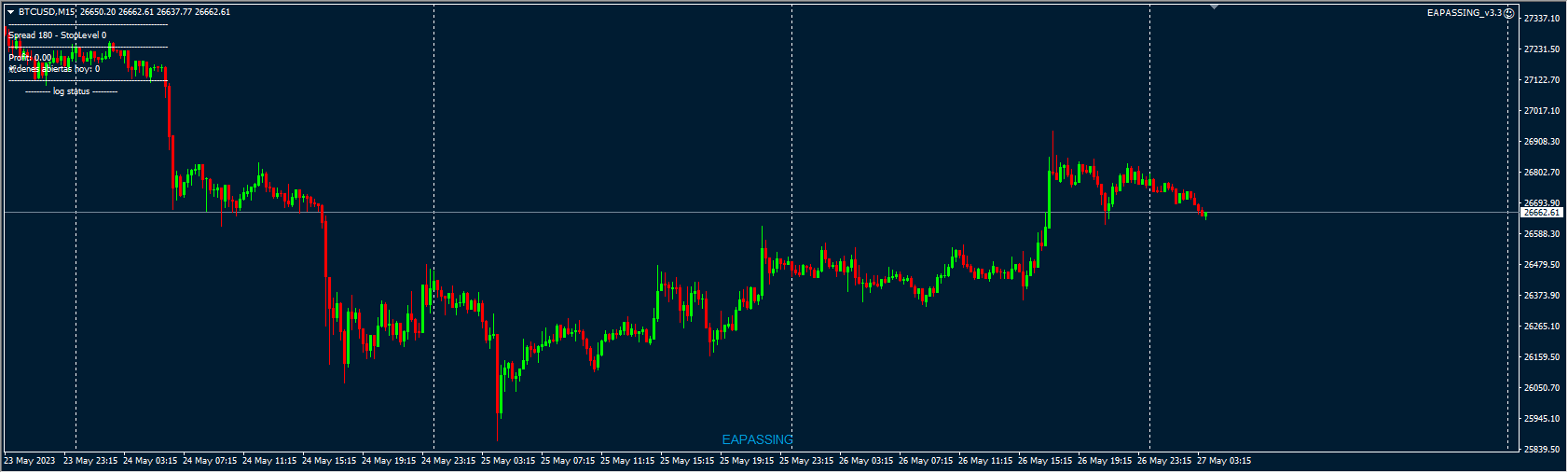The image size is (1568, 473).
Task: Click the '24 May 03:15' time label
Action: [x=150, y=461]
